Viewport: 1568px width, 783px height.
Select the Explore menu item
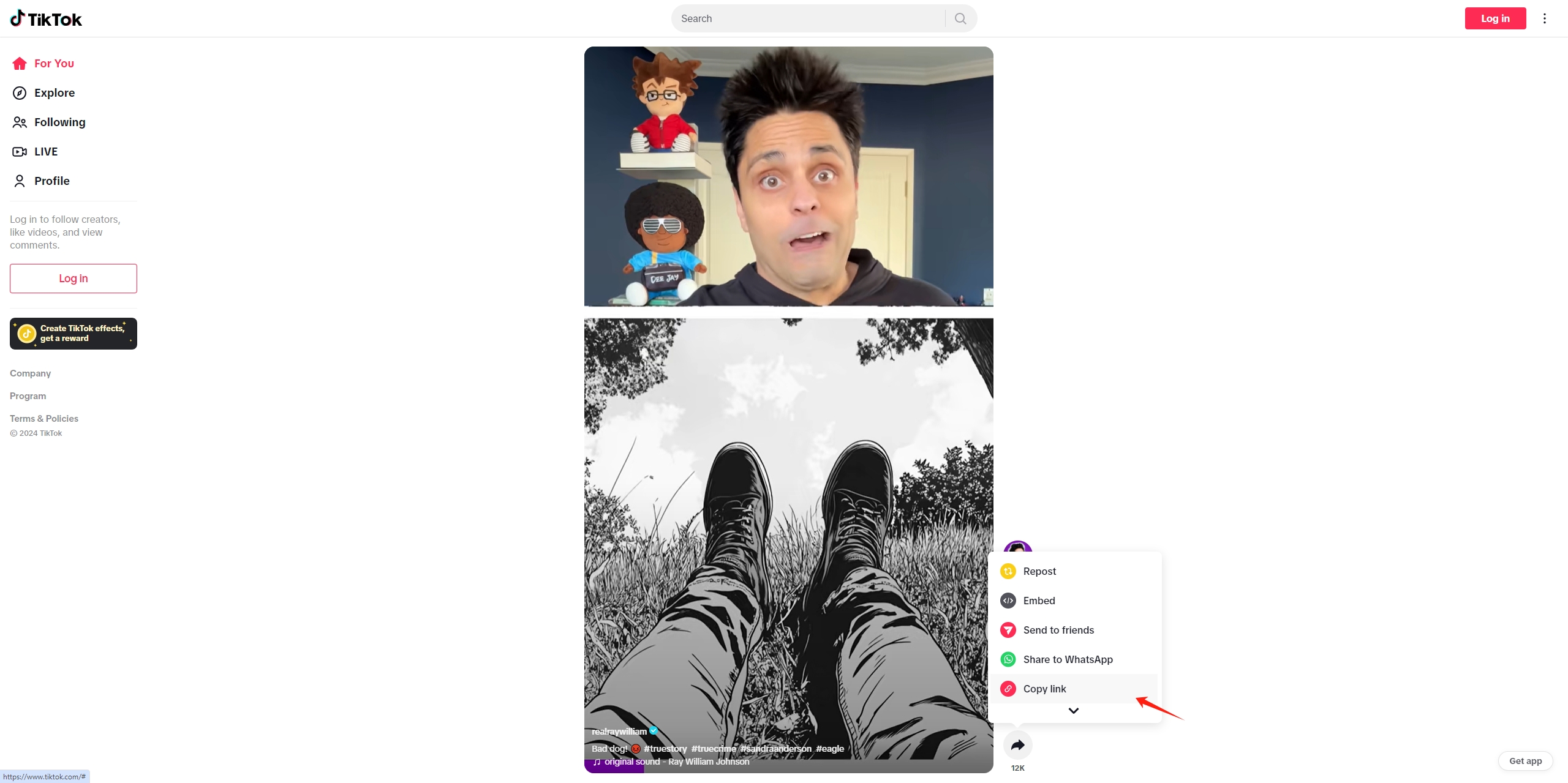point(54,92)
